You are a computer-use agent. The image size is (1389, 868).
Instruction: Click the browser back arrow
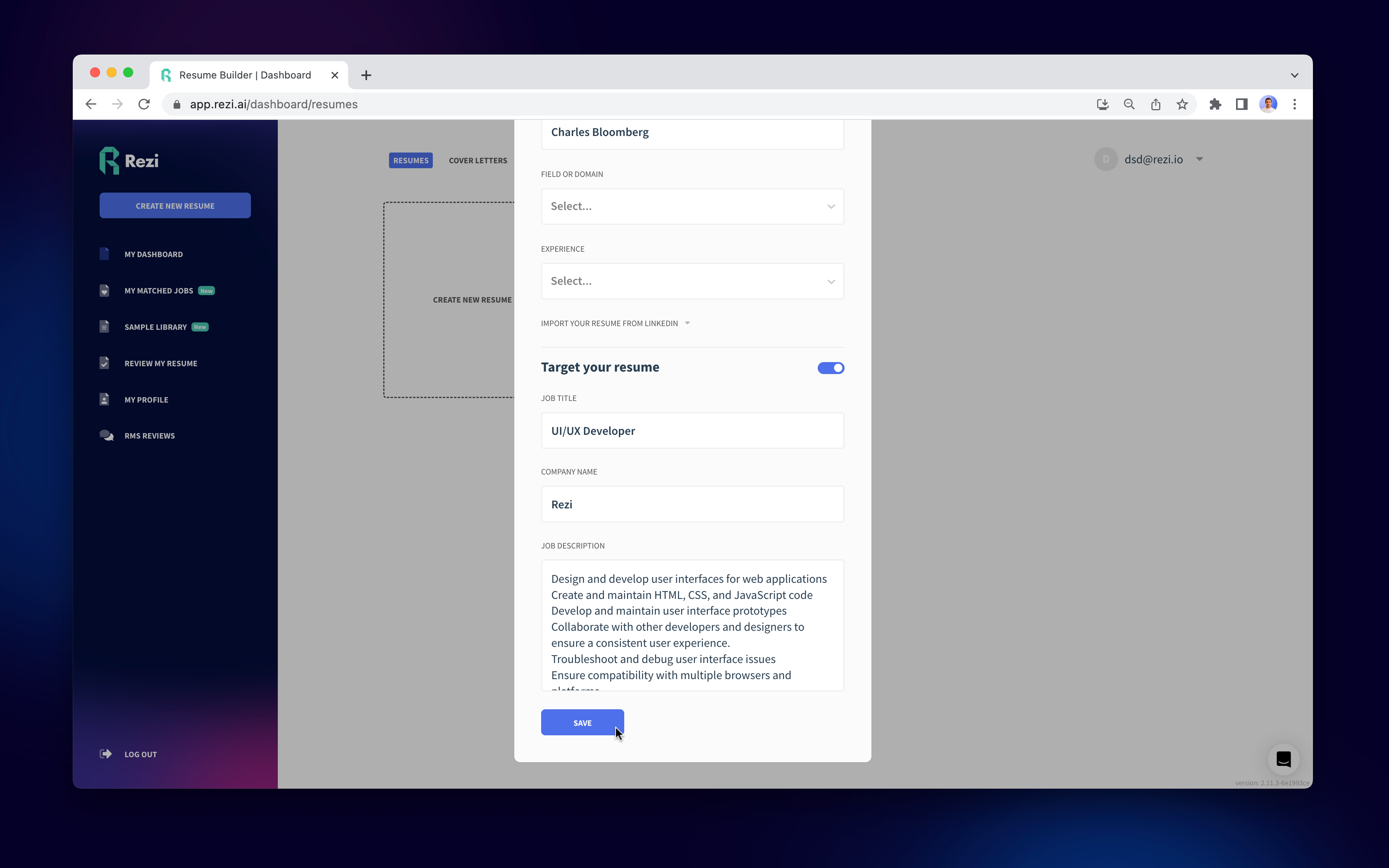pyautogui.click(x=91, y=104)
